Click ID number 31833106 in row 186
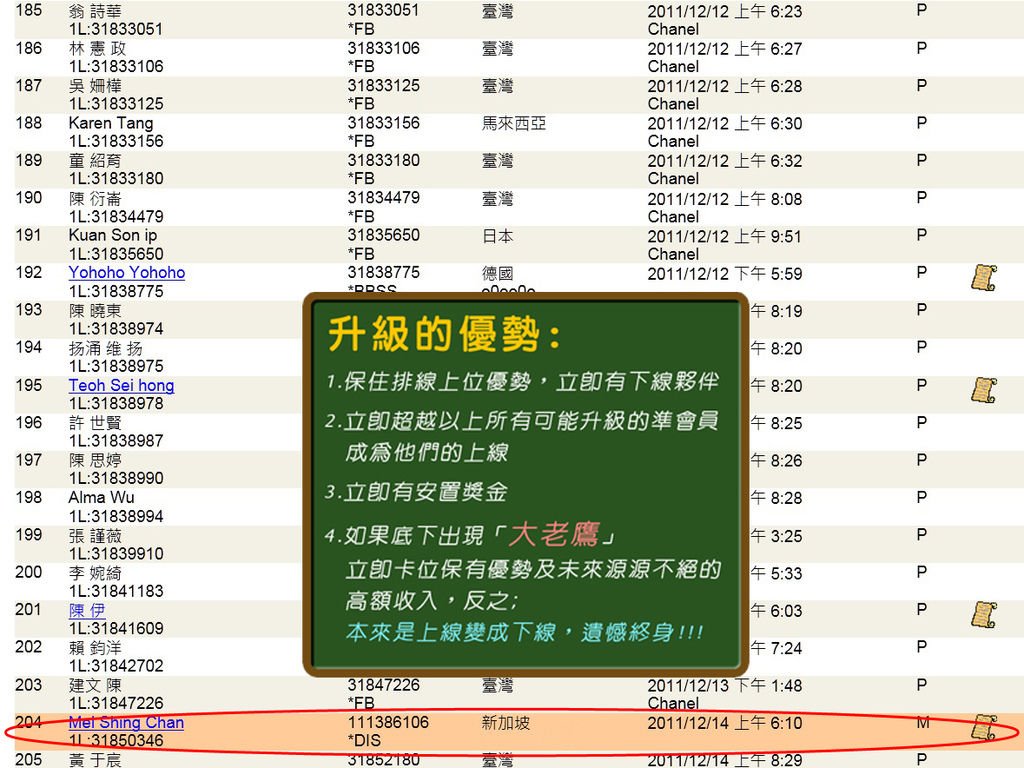The width and height of the screenshot is (1024, 768). tap(383, 48)
